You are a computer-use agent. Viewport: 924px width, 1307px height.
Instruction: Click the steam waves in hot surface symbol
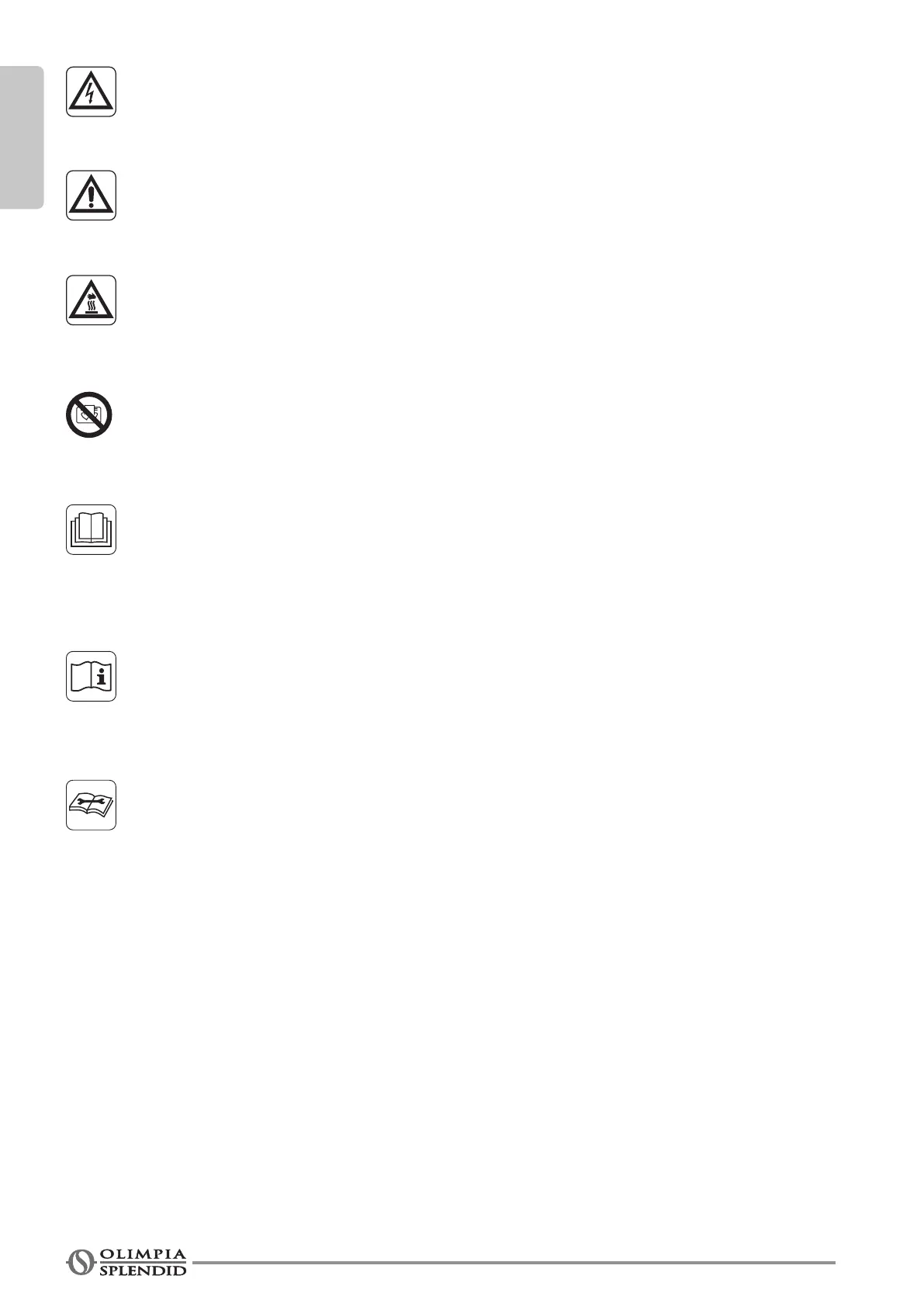91,306
